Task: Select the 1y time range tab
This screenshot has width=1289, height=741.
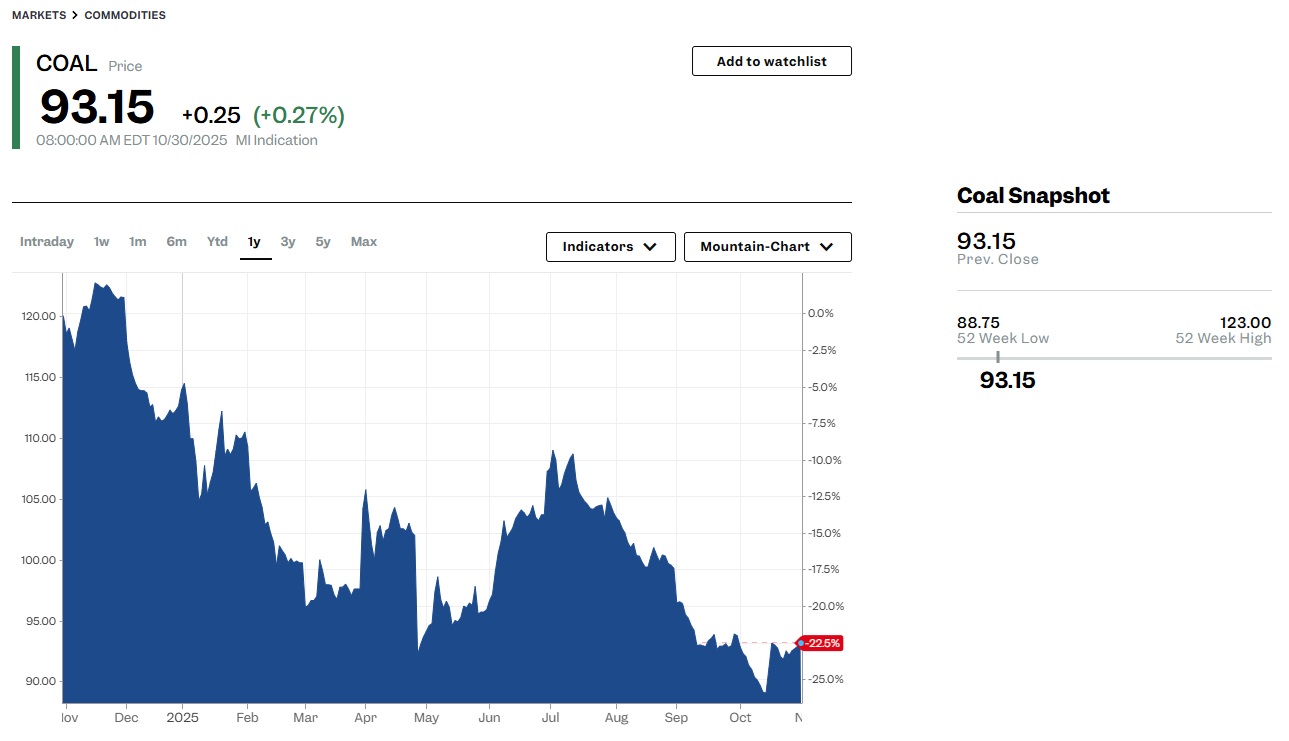Action: click(x=254, y=241)
